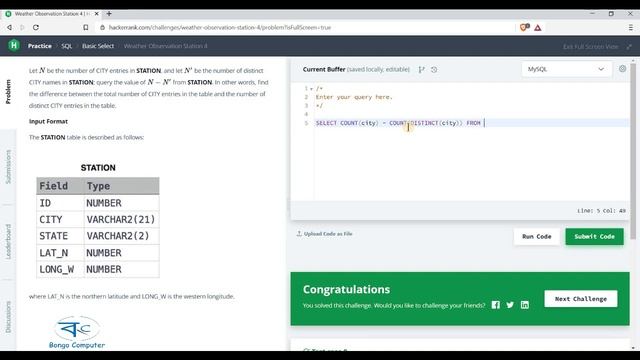Switch to the Problem side tab
The image size is (640, 360).
8,91
